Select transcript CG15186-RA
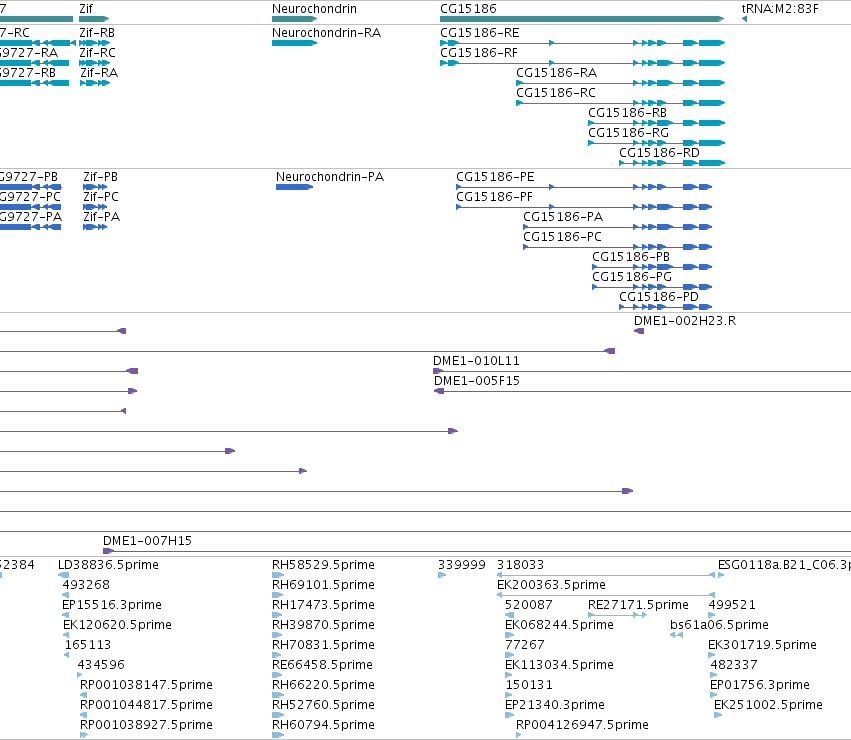Image resolution: width=851 pixels, height=740 pixels. pos(556,73)
